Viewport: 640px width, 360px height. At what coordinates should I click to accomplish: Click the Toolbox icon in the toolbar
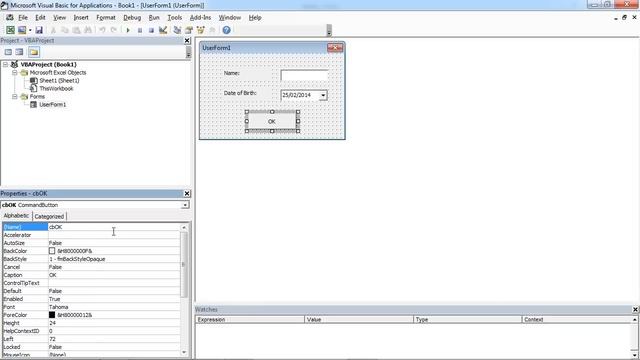click(x=212, y=30)
